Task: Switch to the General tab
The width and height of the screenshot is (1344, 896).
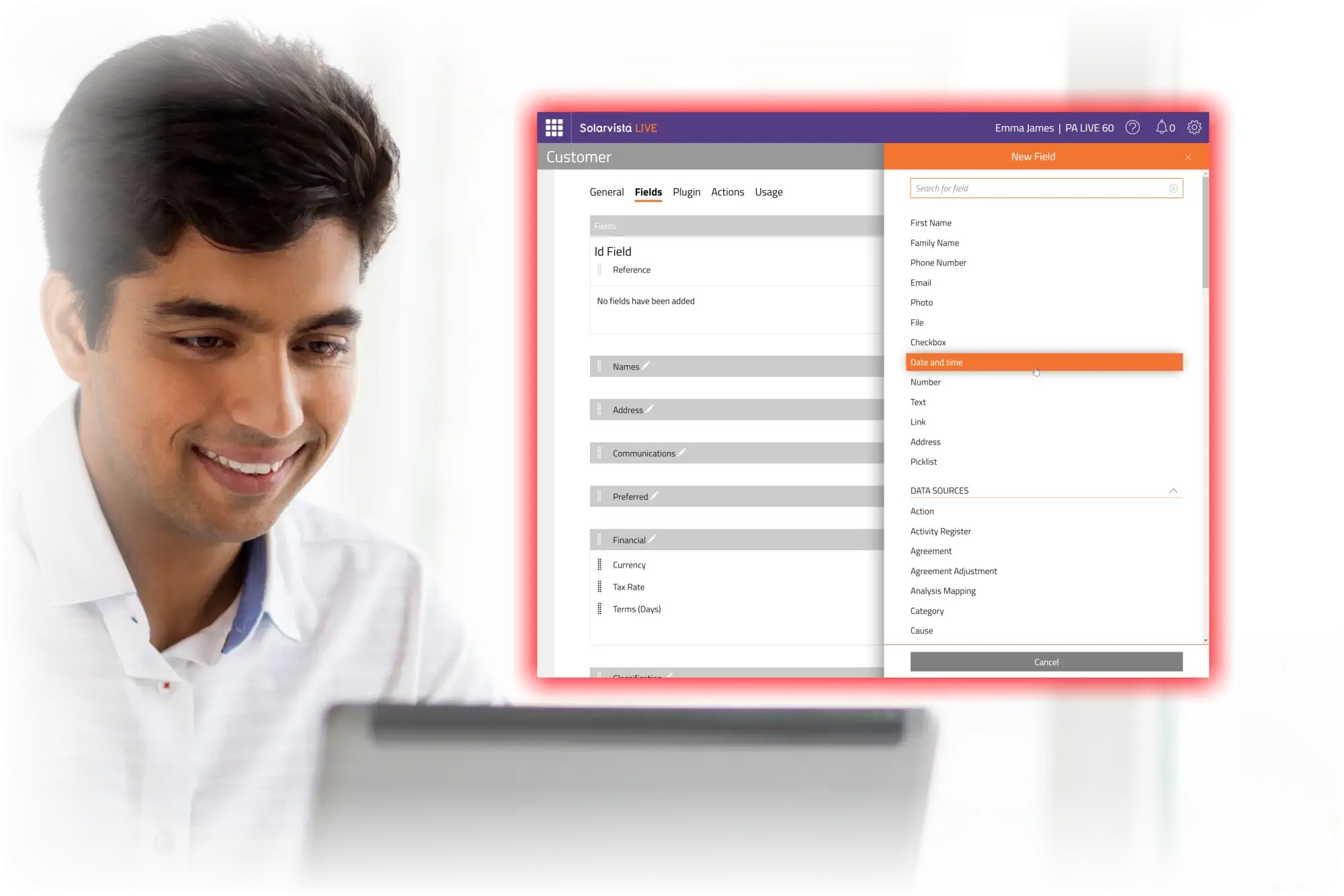Action: [x=606, y=191]
